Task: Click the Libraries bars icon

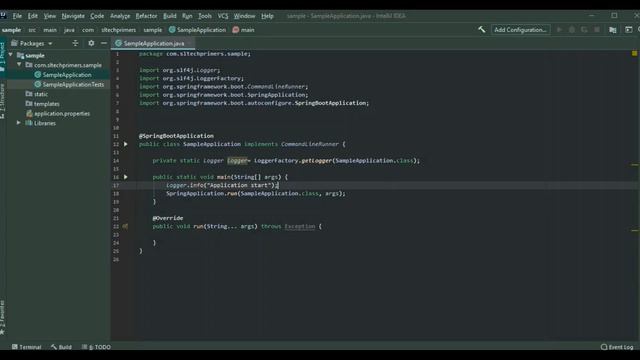Action: [x=29, y=123]
